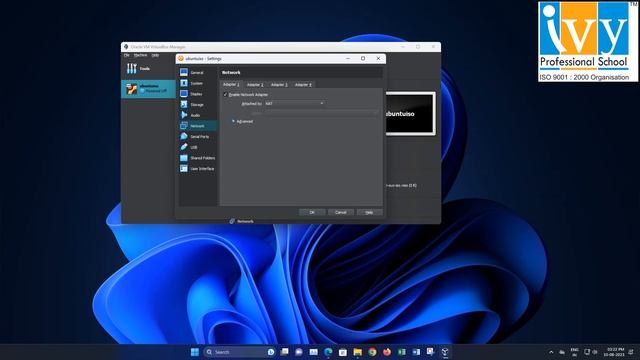This screenshot has height=360, width=640.
Task: Open the Shared Folders settings category
Action: click(198, 158)
